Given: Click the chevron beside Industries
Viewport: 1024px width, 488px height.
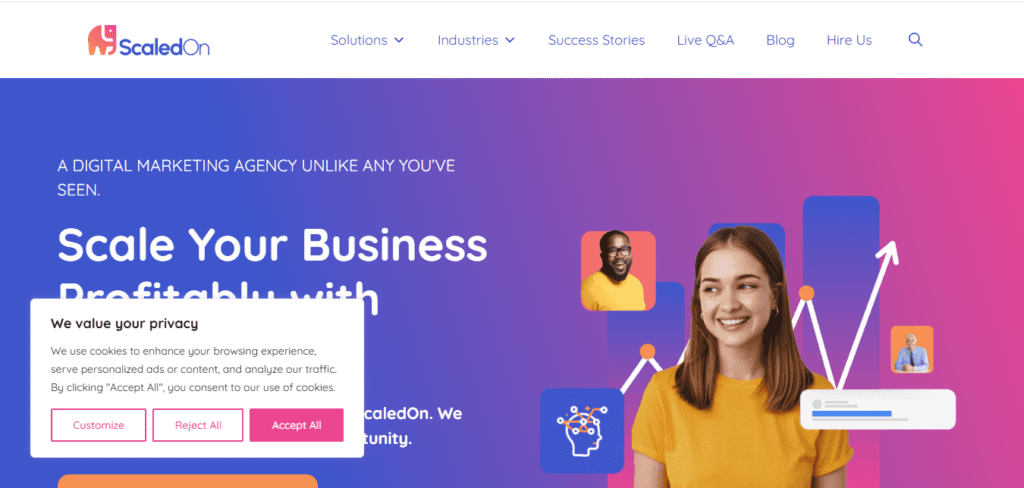Looking at the screenshot, I should coord(509,41).
